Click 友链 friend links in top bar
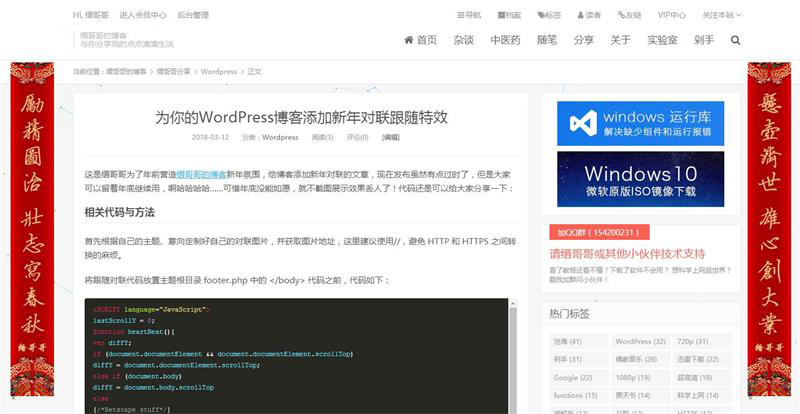800x414 pixels. pos(630,15)
